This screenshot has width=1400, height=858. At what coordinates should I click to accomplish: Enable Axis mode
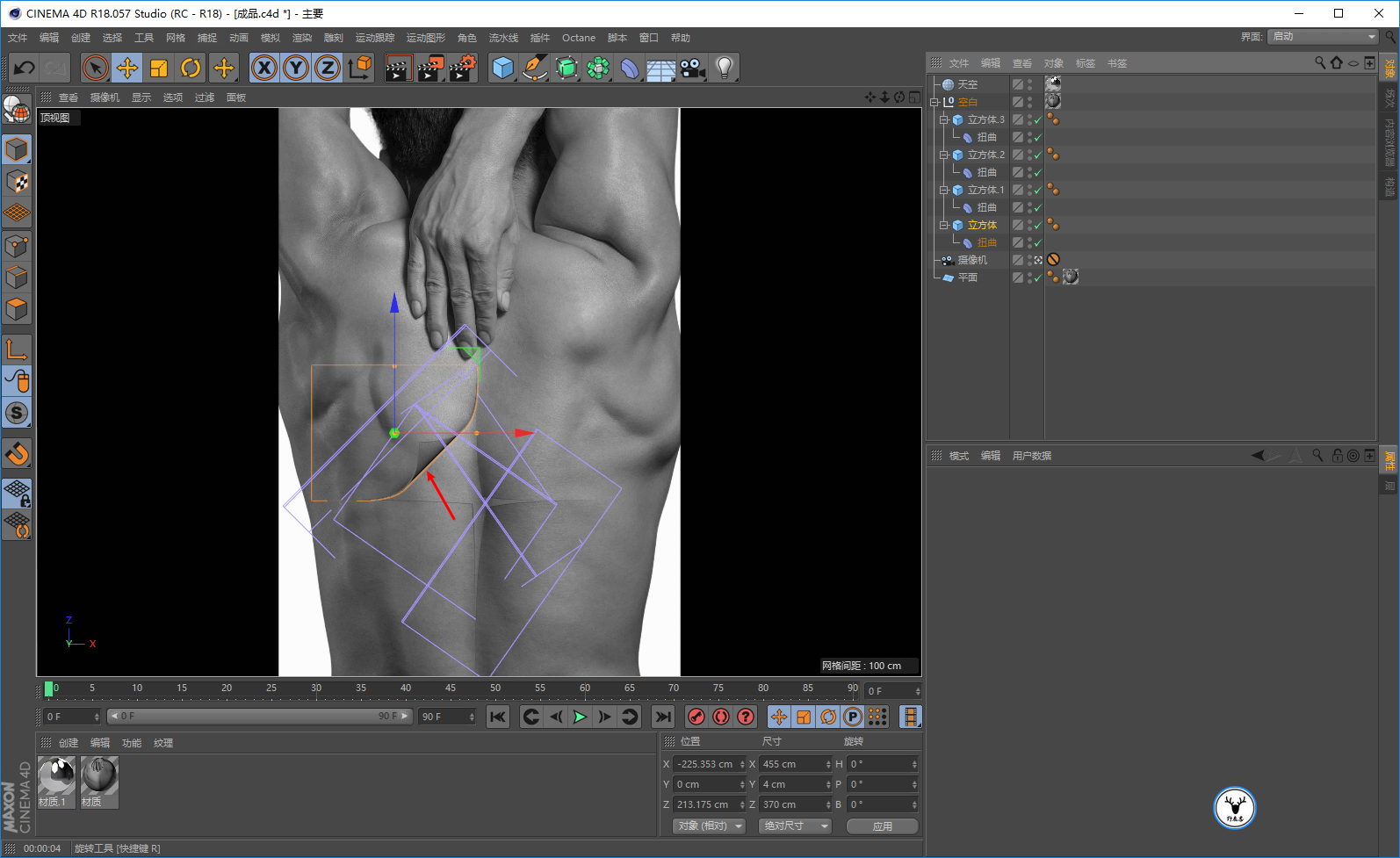pyautogui.click(x=17, y=350)
